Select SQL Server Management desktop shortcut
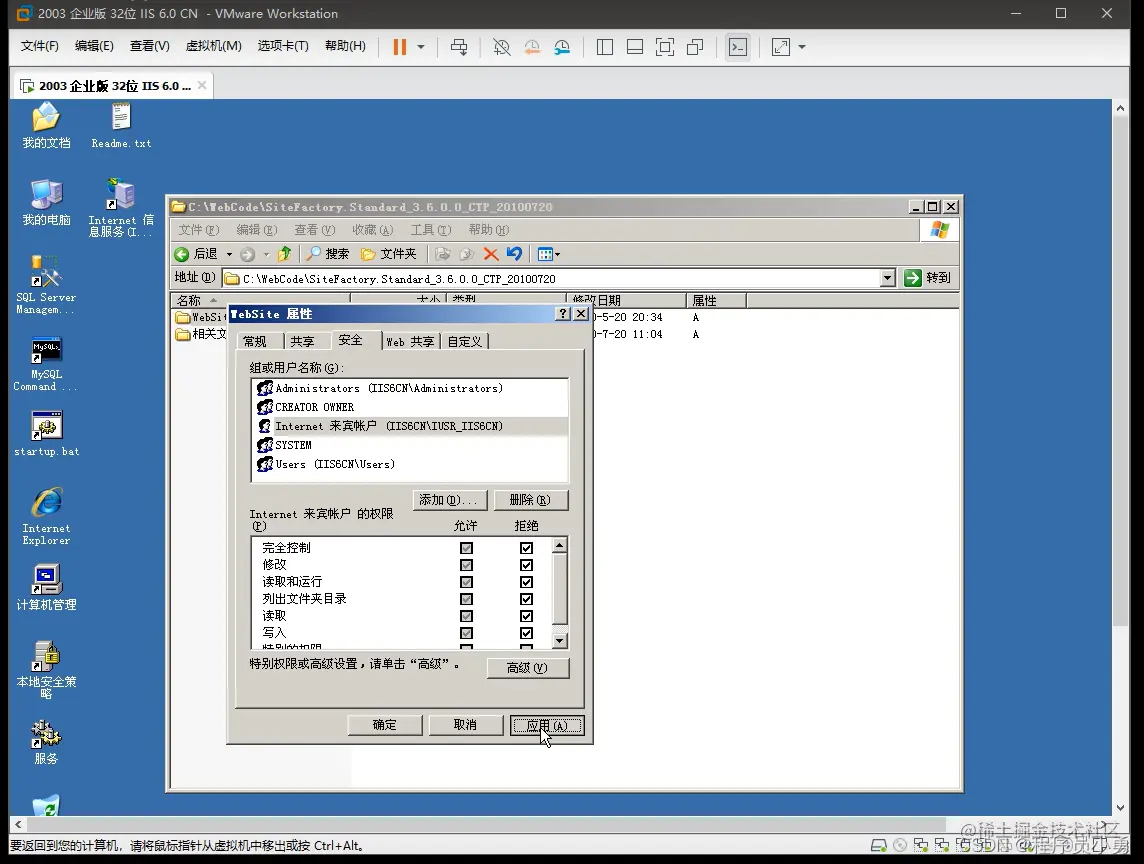 [x=46, y=285]
